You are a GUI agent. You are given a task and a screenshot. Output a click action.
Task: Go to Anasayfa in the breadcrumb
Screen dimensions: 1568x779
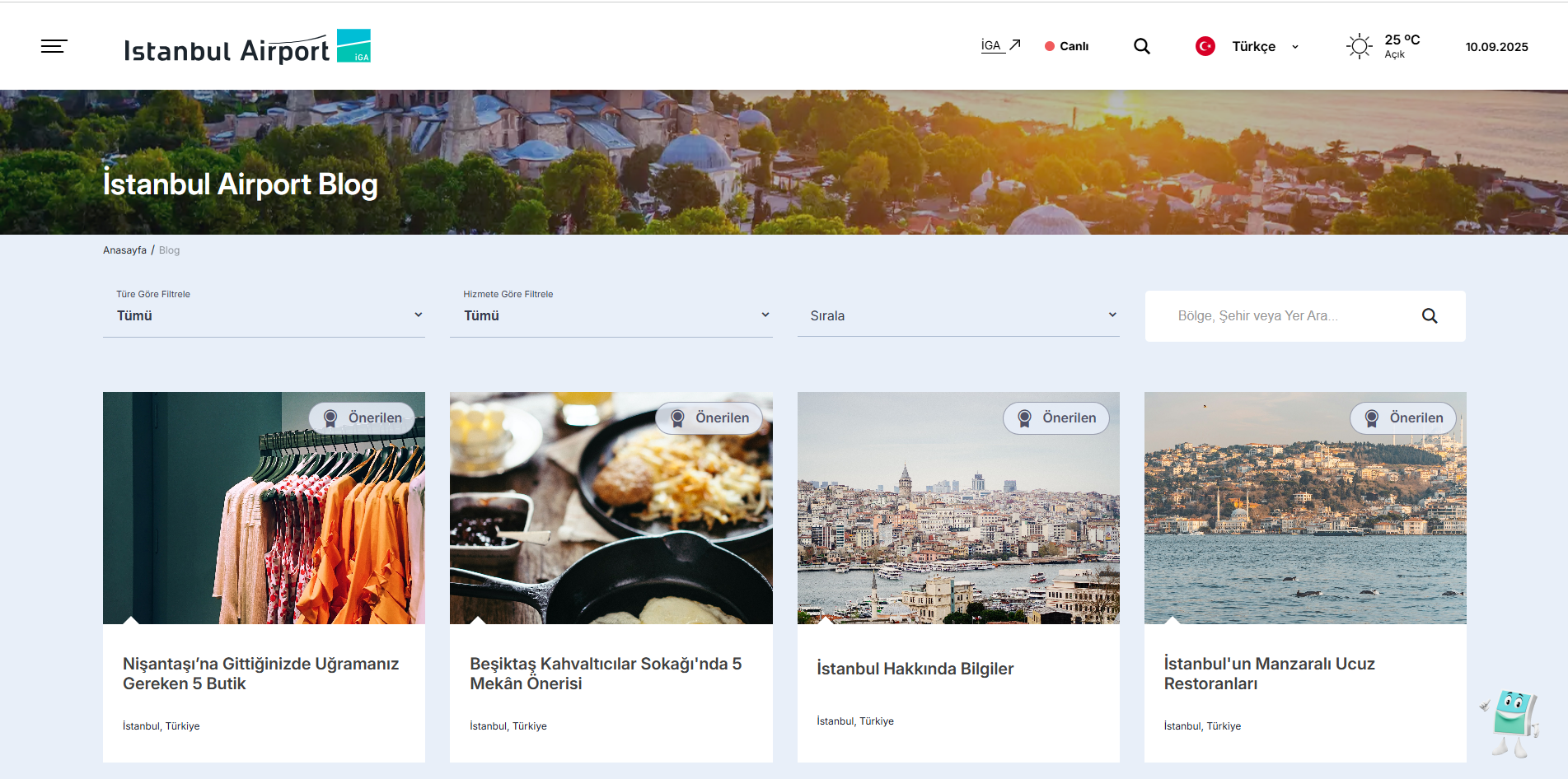[x=124, y=250]
